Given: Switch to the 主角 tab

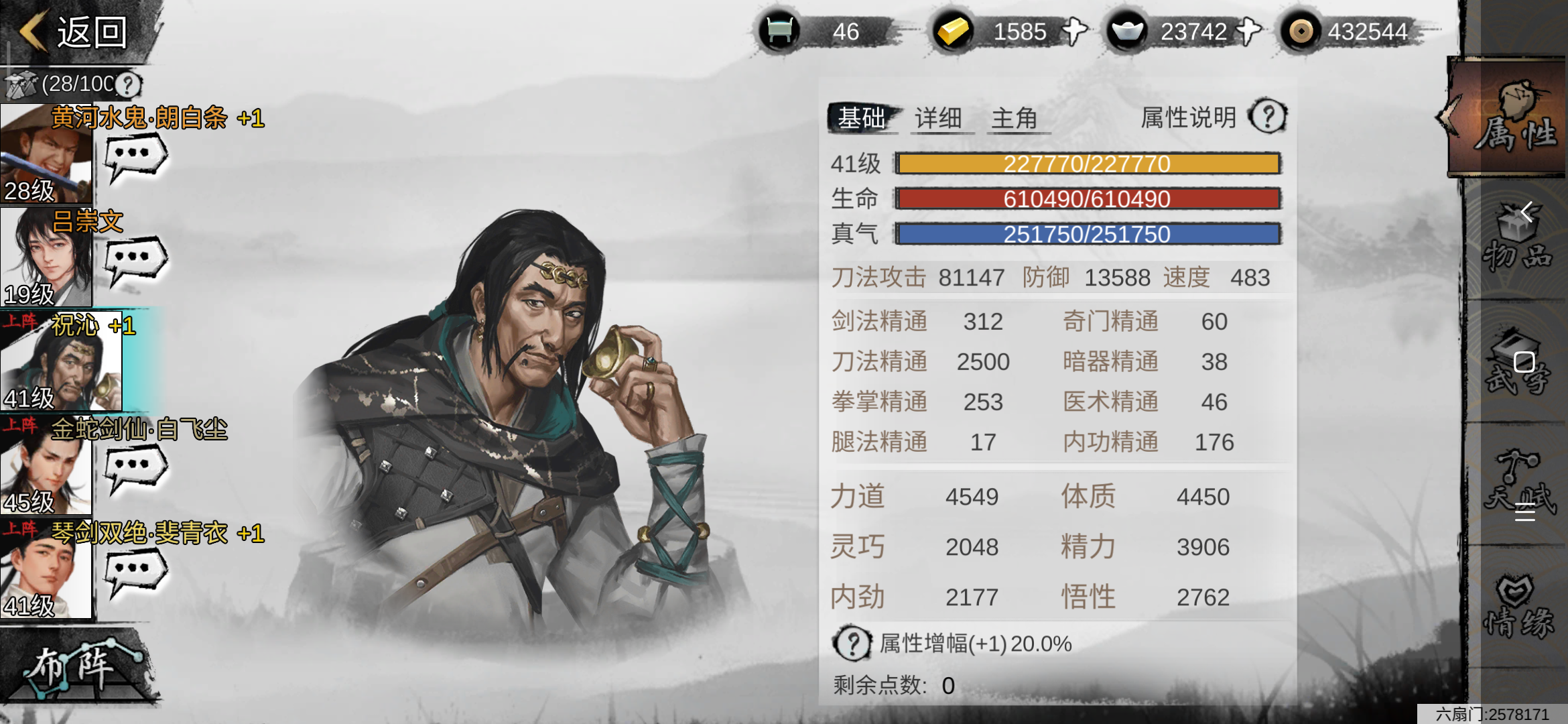Looking at the screenshot, I should [1015, 119].
